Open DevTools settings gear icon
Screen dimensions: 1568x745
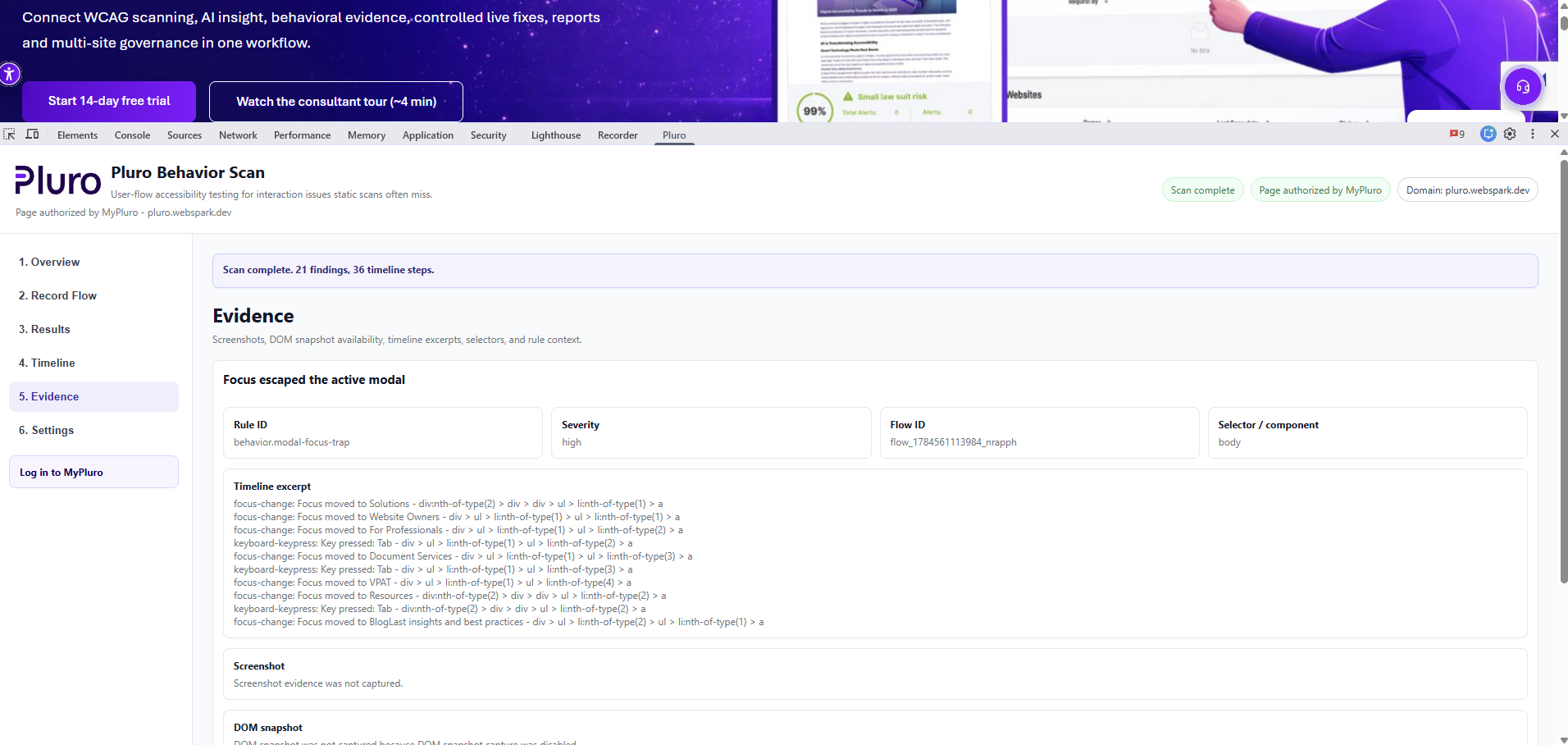pyautogui.click(x=1510, y=134)
